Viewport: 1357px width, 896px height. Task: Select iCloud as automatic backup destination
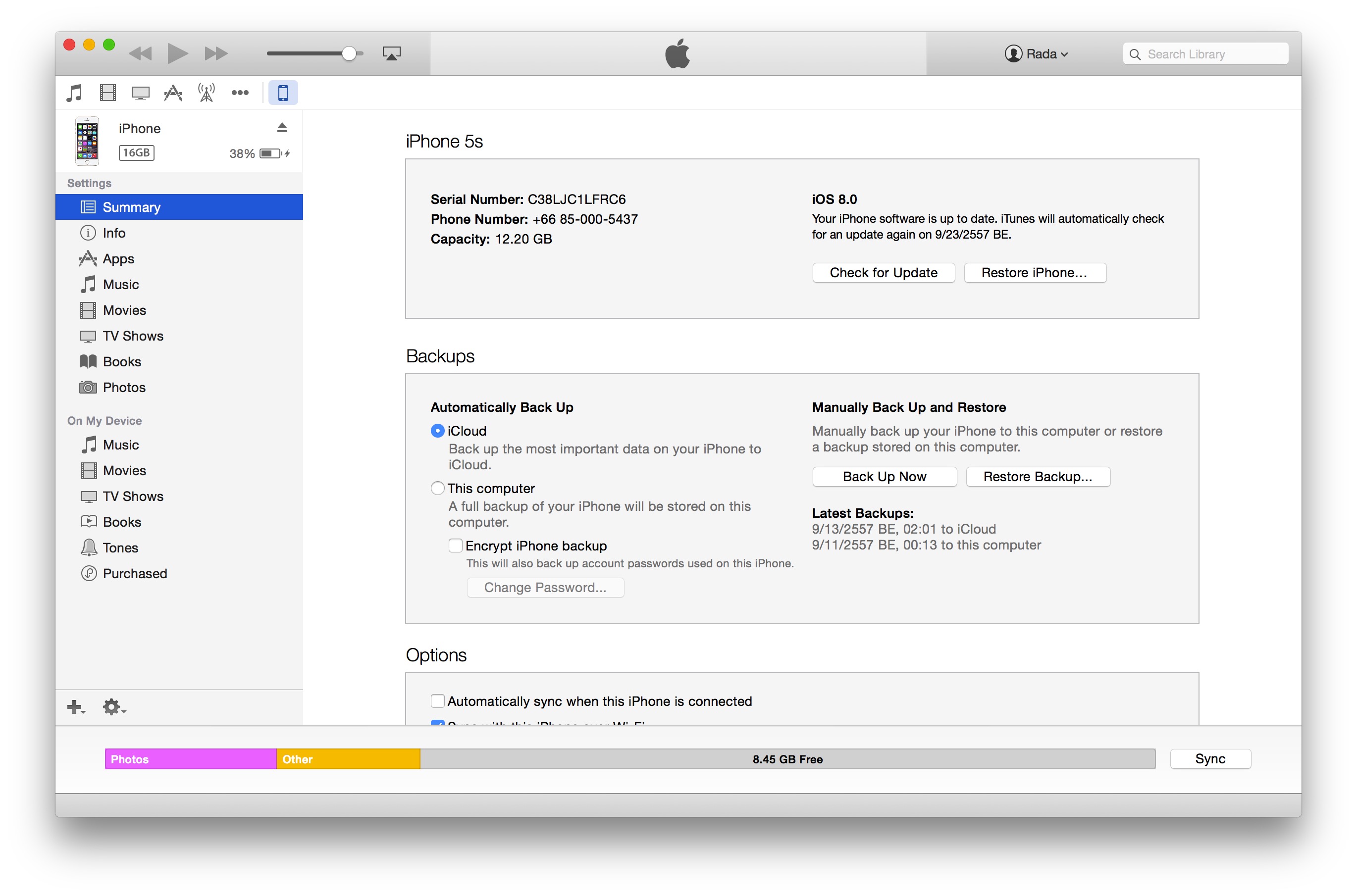tap(437, 430)
